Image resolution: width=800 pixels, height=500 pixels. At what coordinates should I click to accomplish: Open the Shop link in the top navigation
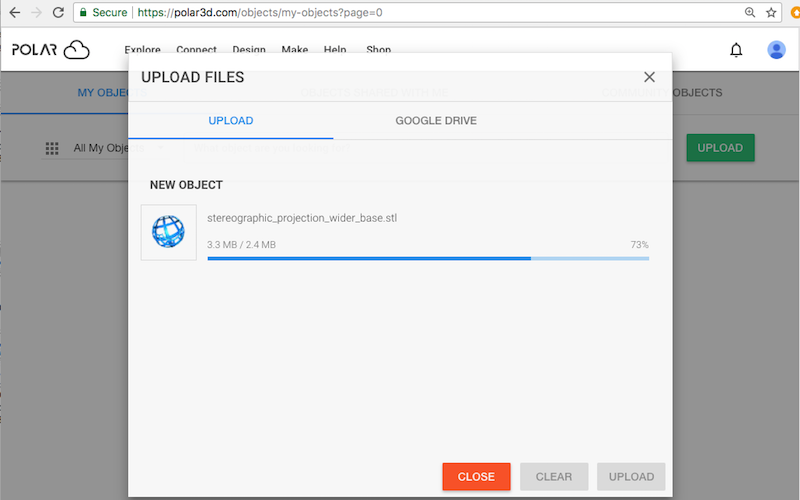(379, 50)
